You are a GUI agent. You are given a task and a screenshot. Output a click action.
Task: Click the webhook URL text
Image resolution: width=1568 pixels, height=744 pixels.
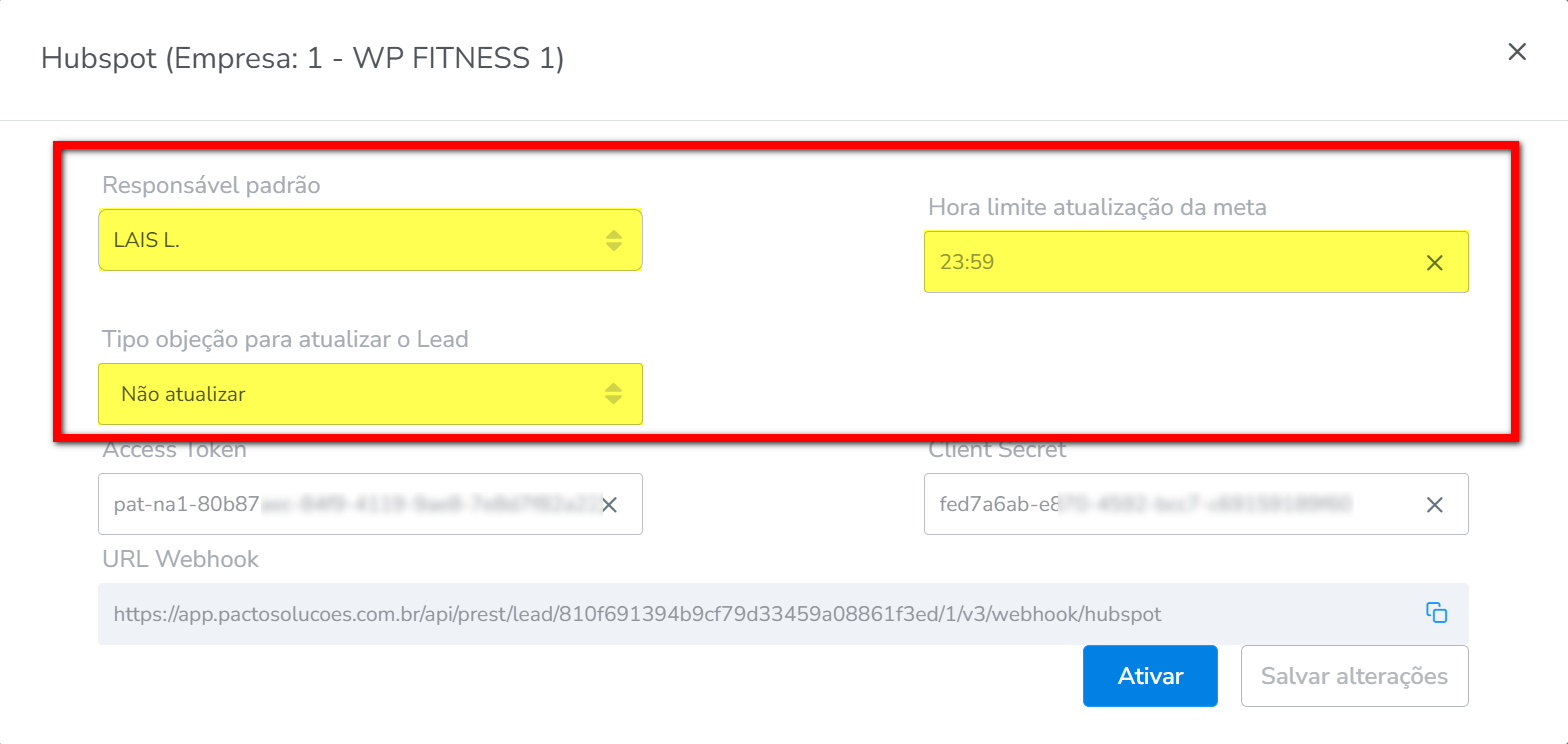(637, 614)
